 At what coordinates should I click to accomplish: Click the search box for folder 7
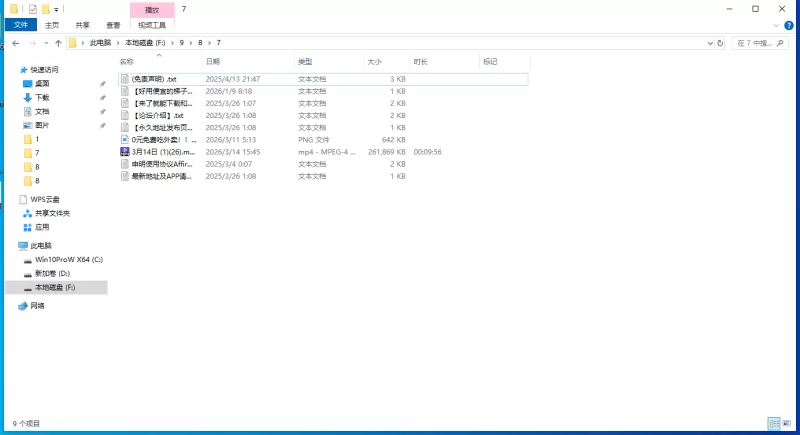pos(762,44)
